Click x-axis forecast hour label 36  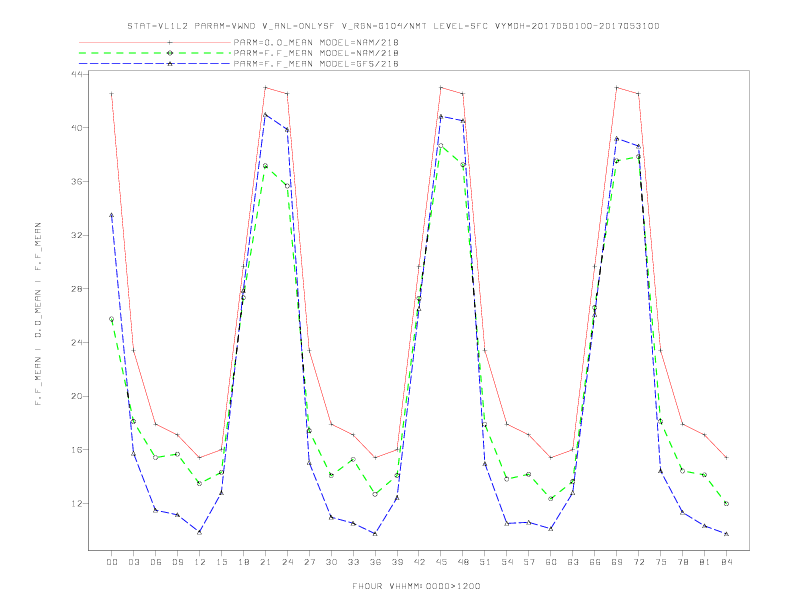coord(375,562)
